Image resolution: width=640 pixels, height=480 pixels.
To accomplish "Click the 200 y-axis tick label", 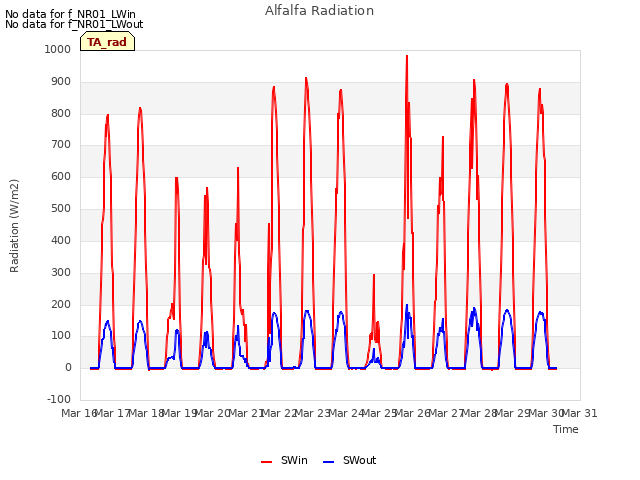I will [61, 304].
